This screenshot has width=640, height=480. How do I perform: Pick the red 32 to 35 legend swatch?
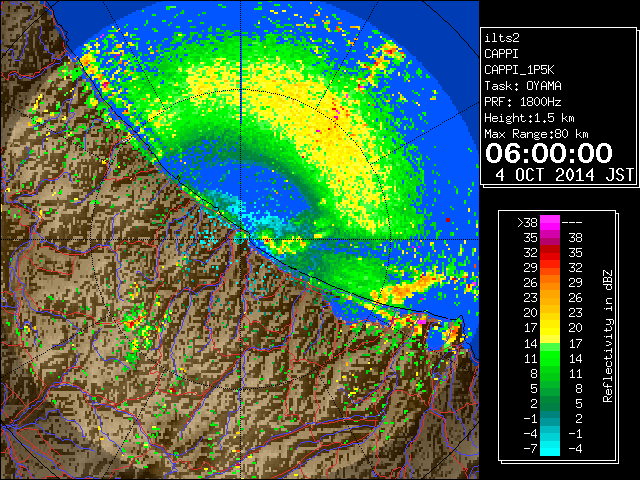click(550, 253)
